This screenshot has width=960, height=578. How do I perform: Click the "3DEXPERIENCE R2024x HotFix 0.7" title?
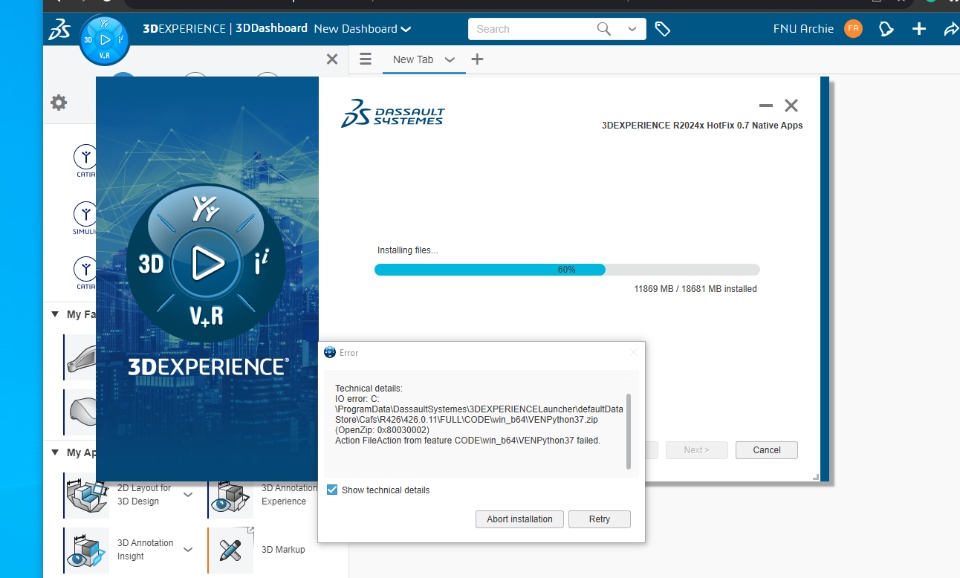[x=702, y=125]
